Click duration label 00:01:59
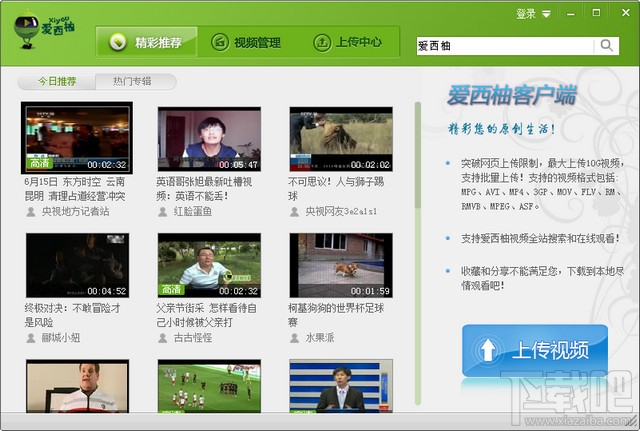The image size is (640, 431). (370, 291)
